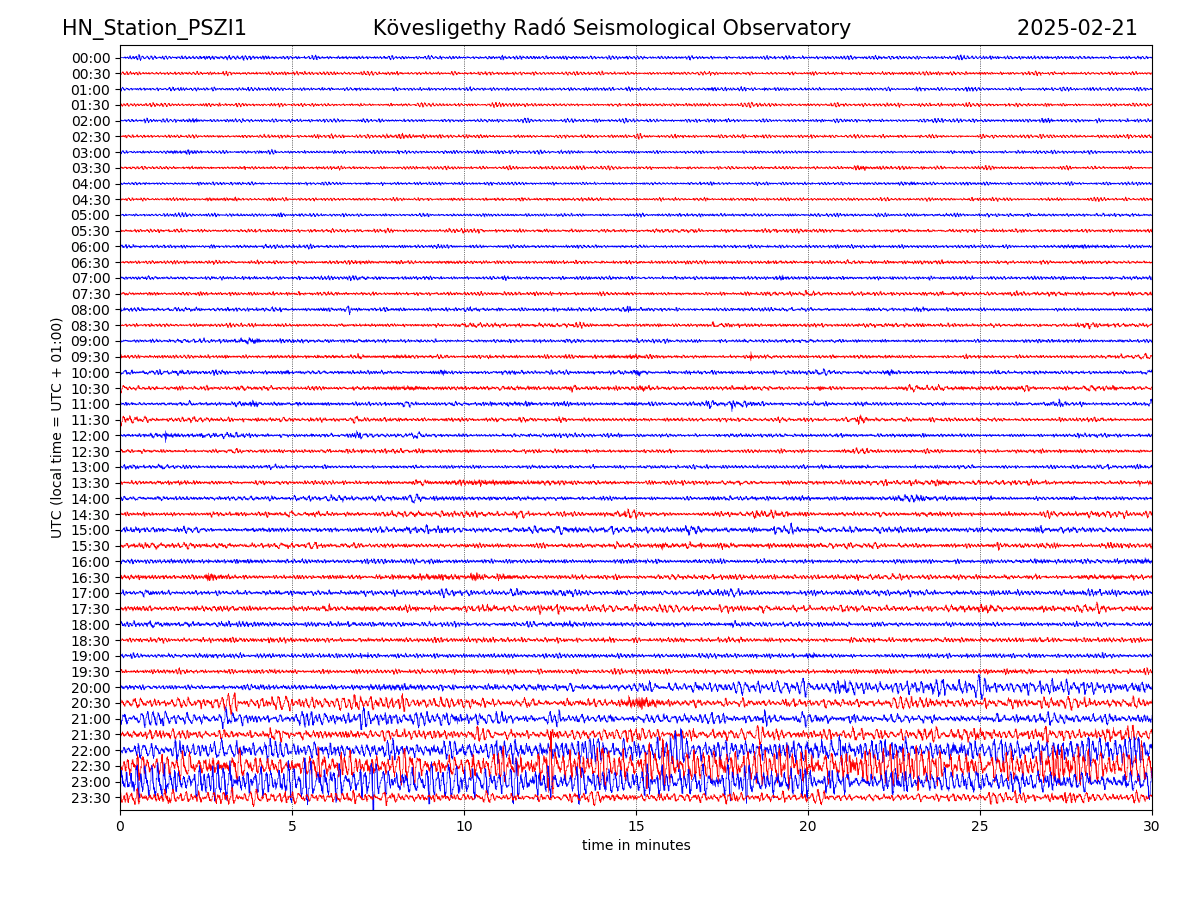Click the 5 minute x-axis tick label
The width and height of the screenshot is (1200, 900).
pyautogui.click(x=292, y=827)
